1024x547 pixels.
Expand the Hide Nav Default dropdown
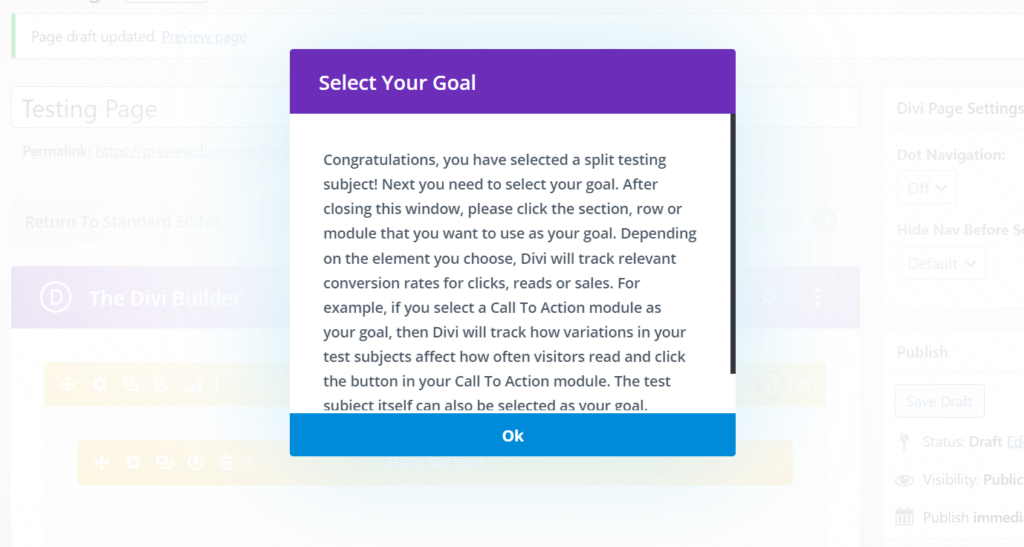941,263
